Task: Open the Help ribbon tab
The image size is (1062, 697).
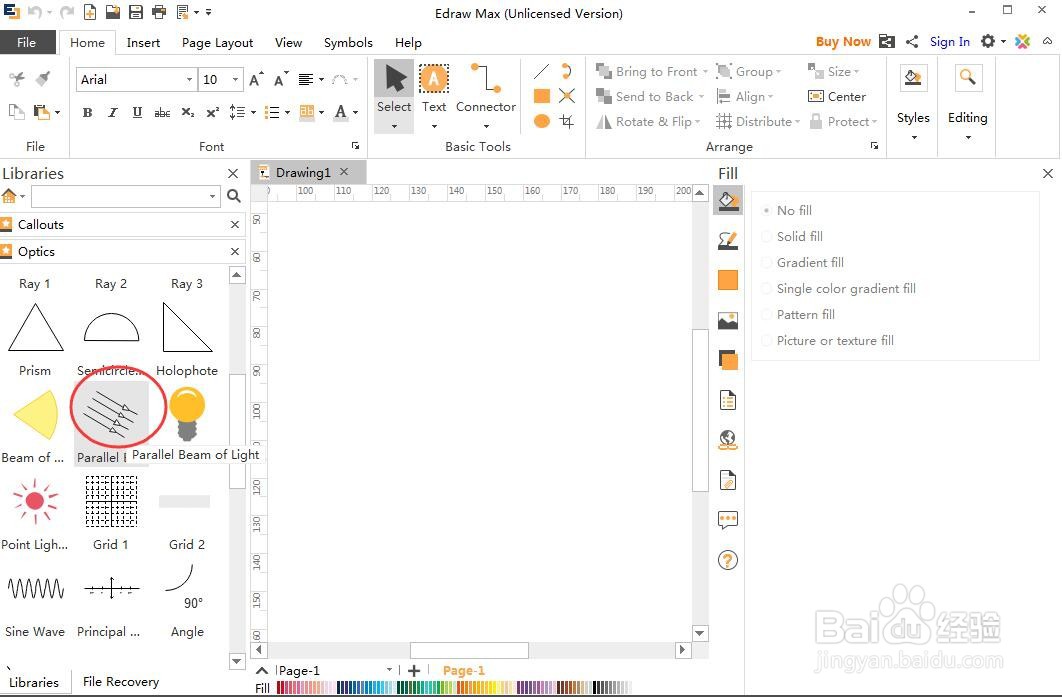Action: (408, 43)
